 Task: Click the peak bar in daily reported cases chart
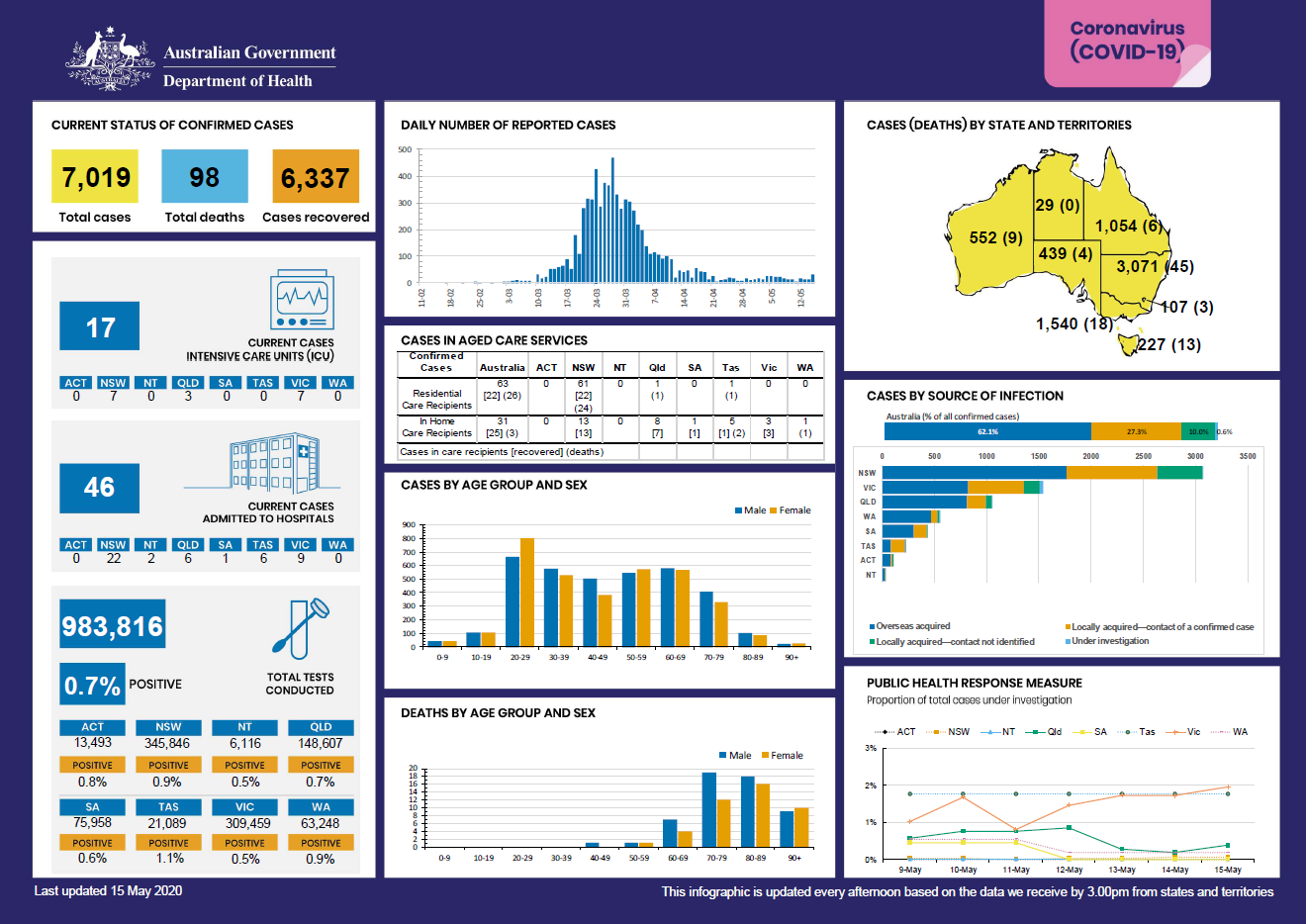tap(612, 221)
